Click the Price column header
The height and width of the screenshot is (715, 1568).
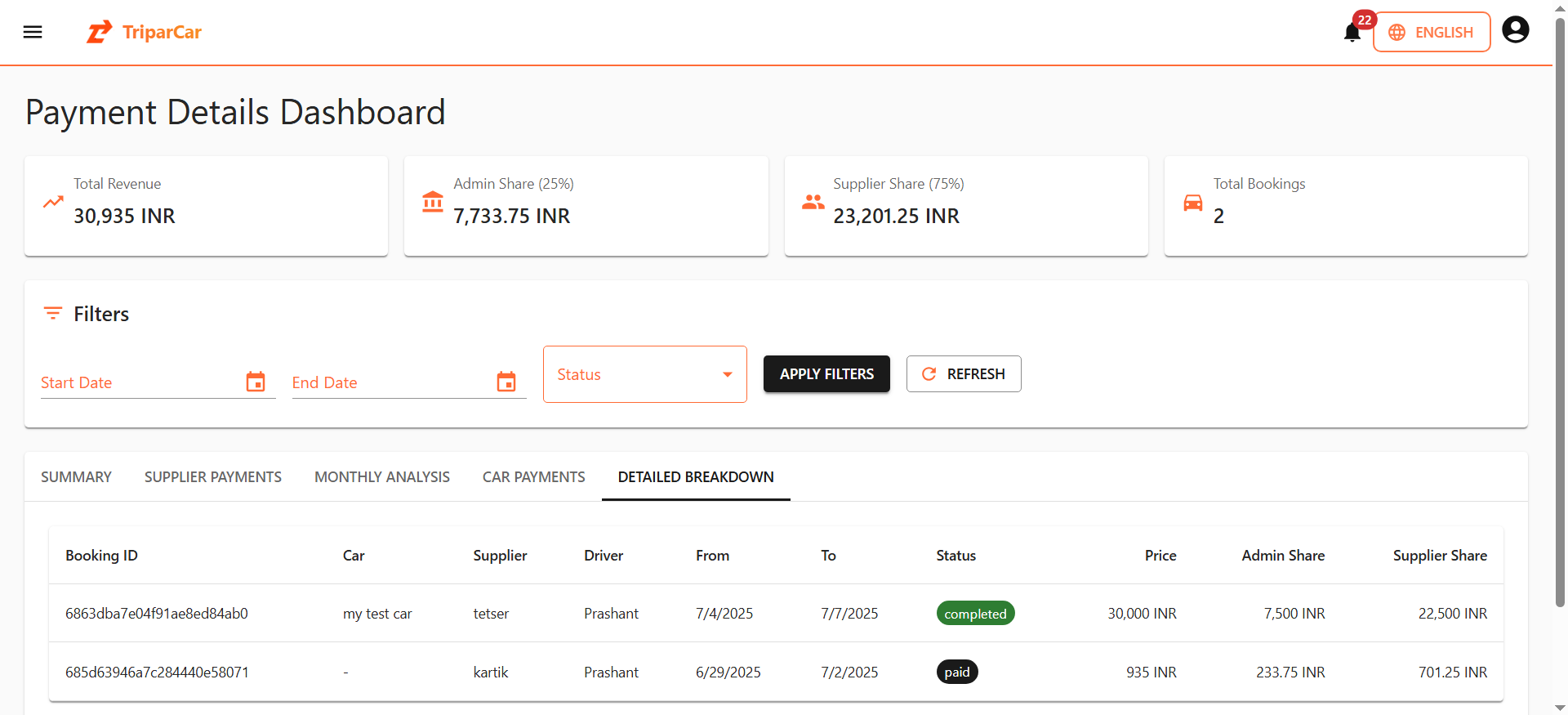tap(1160, 556)
